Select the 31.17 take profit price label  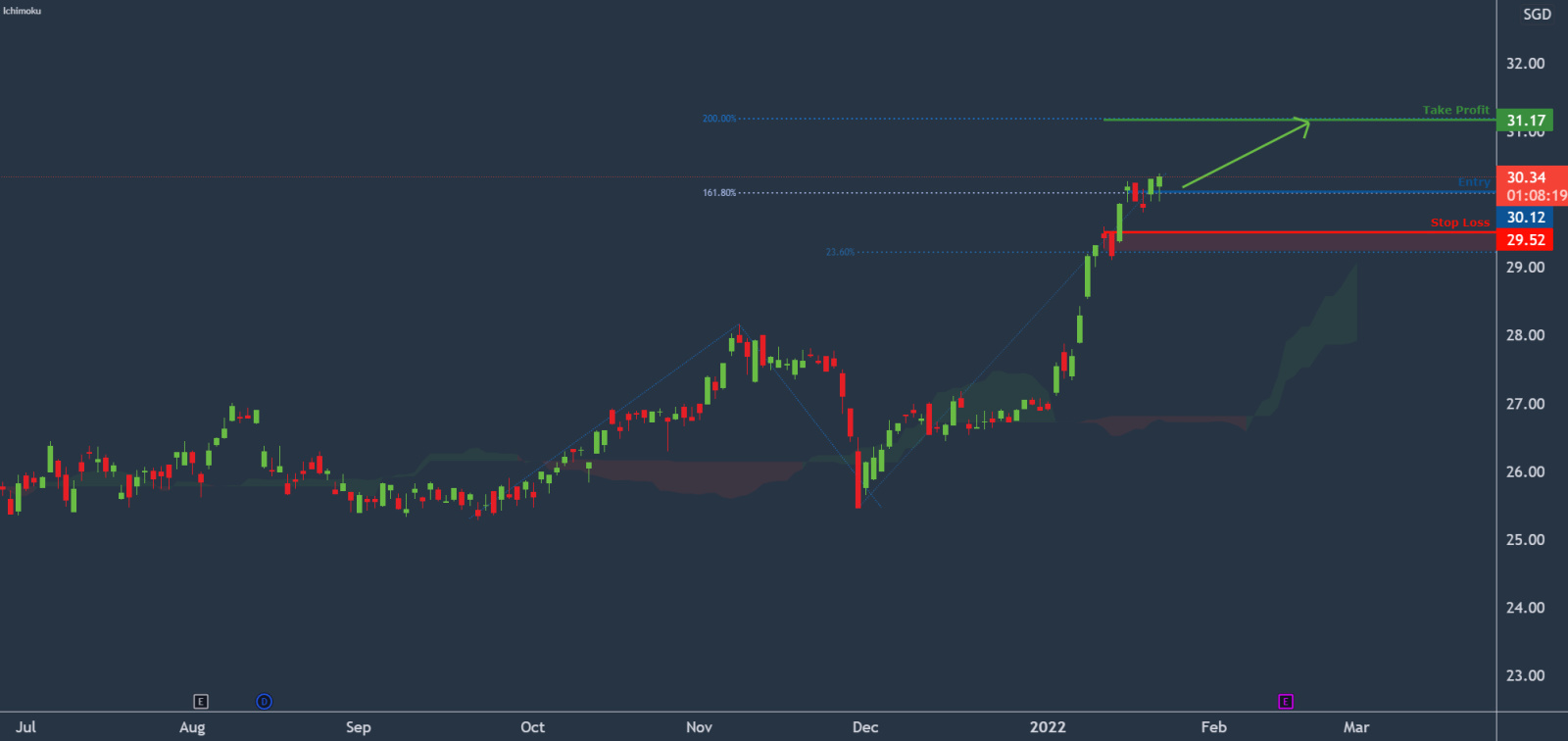click(x=1525, y=121)
